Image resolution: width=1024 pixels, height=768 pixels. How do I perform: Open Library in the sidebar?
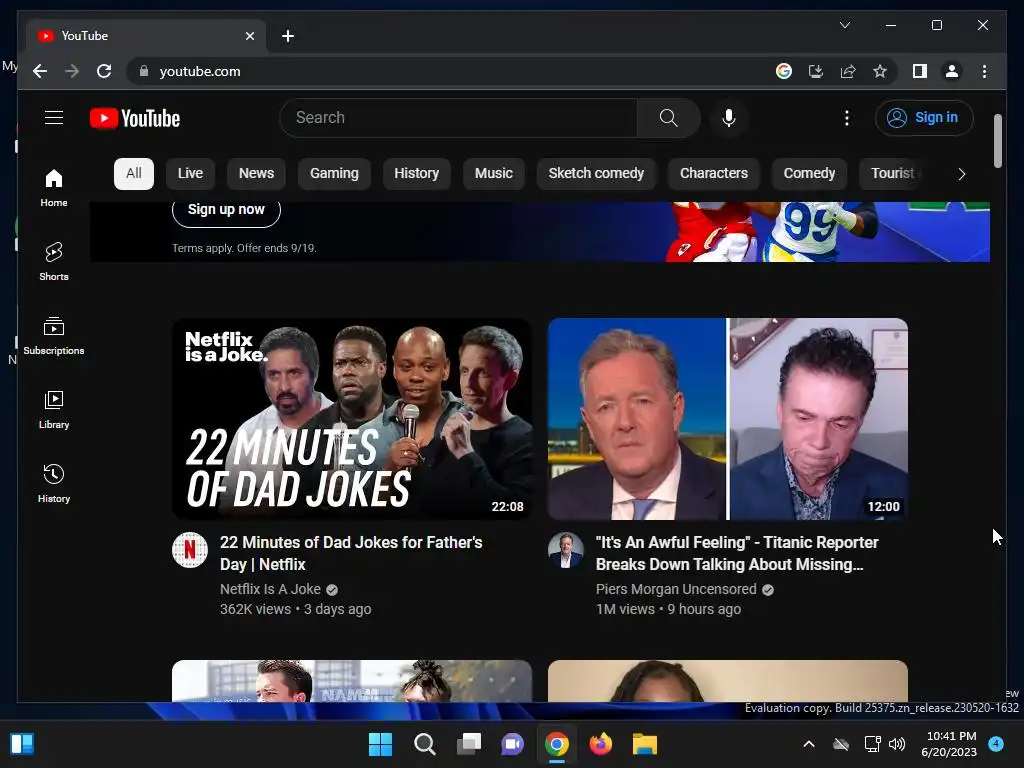(x=54, y=409)
